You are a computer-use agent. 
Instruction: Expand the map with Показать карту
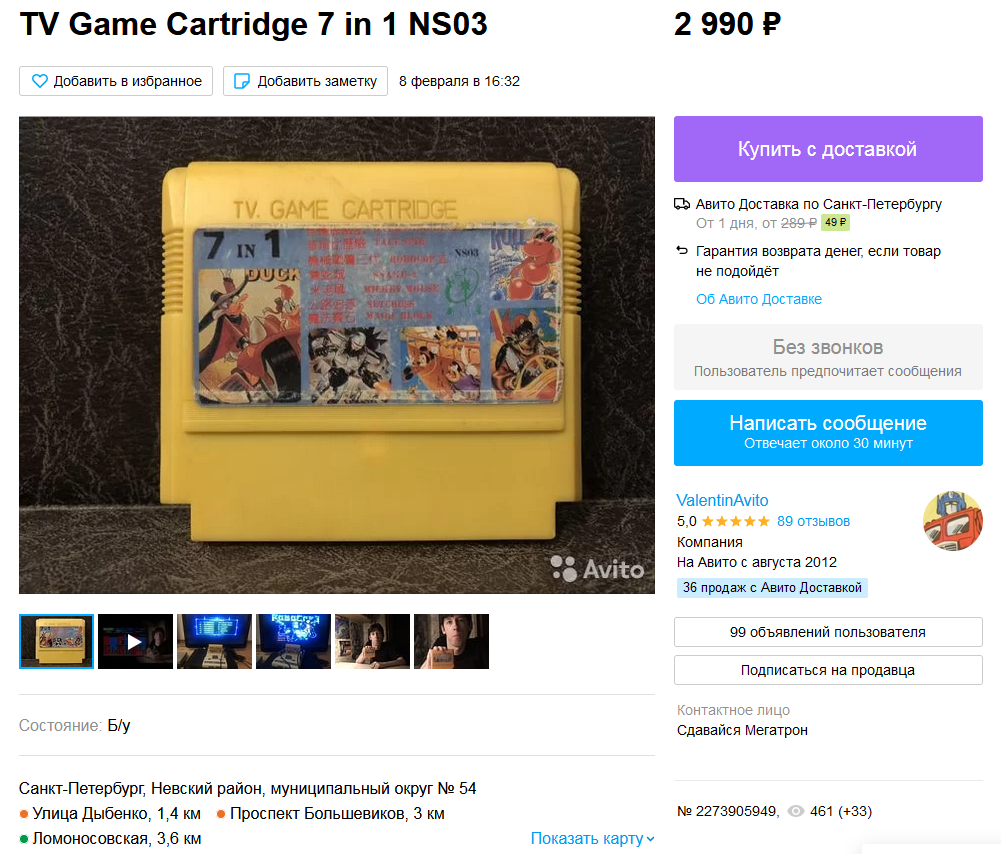pyautogui.click(x=592, y=838)
